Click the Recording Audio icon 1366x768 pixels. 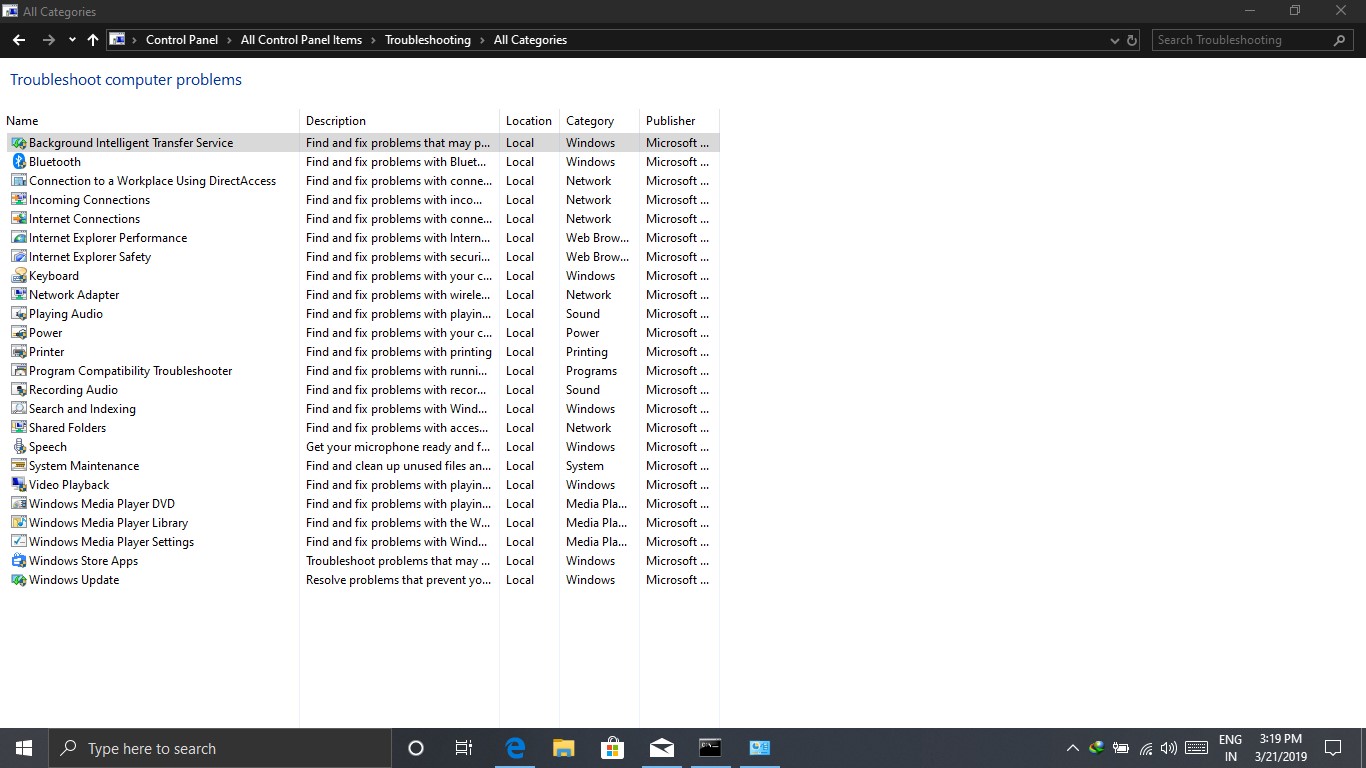click(x=19, y=390)
